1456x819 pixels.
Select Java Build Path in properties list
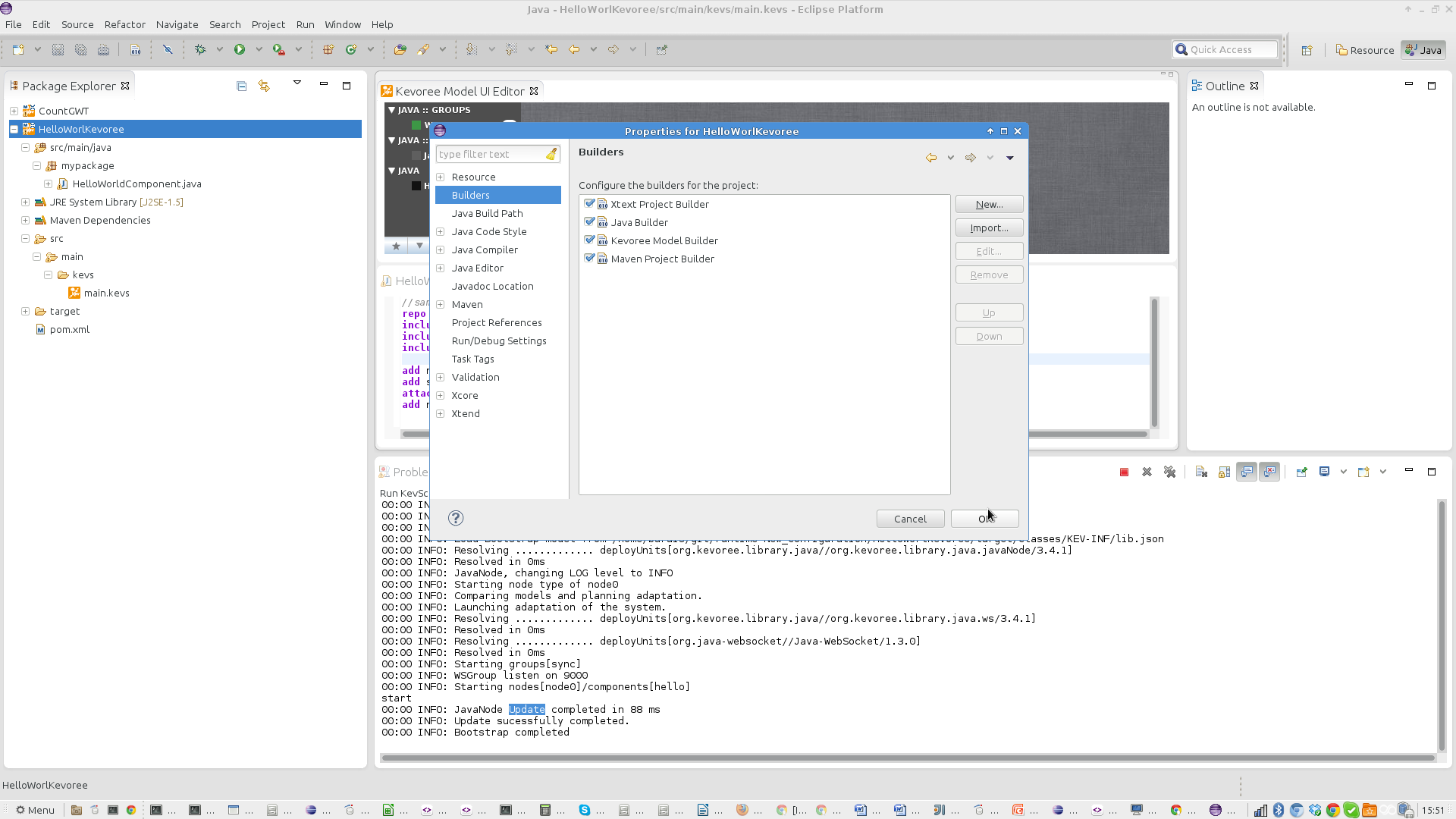(x=487, y=213)
